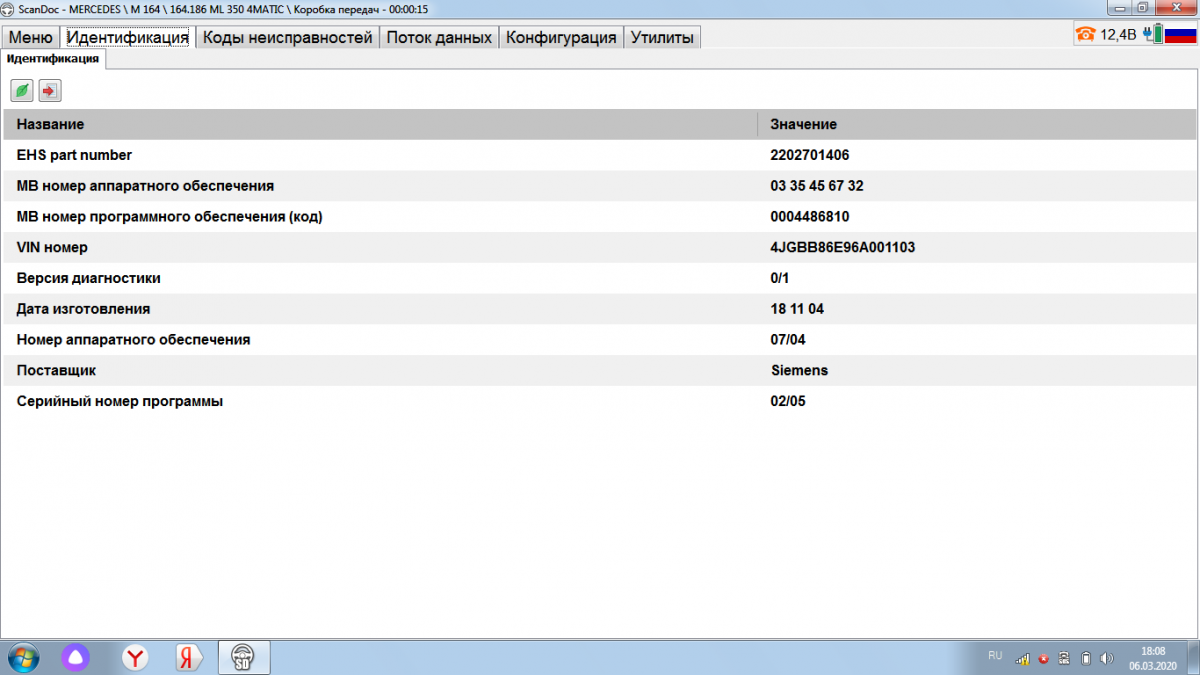
Task: Switch to the ScanDoc taskbar button
Action: 244,657
